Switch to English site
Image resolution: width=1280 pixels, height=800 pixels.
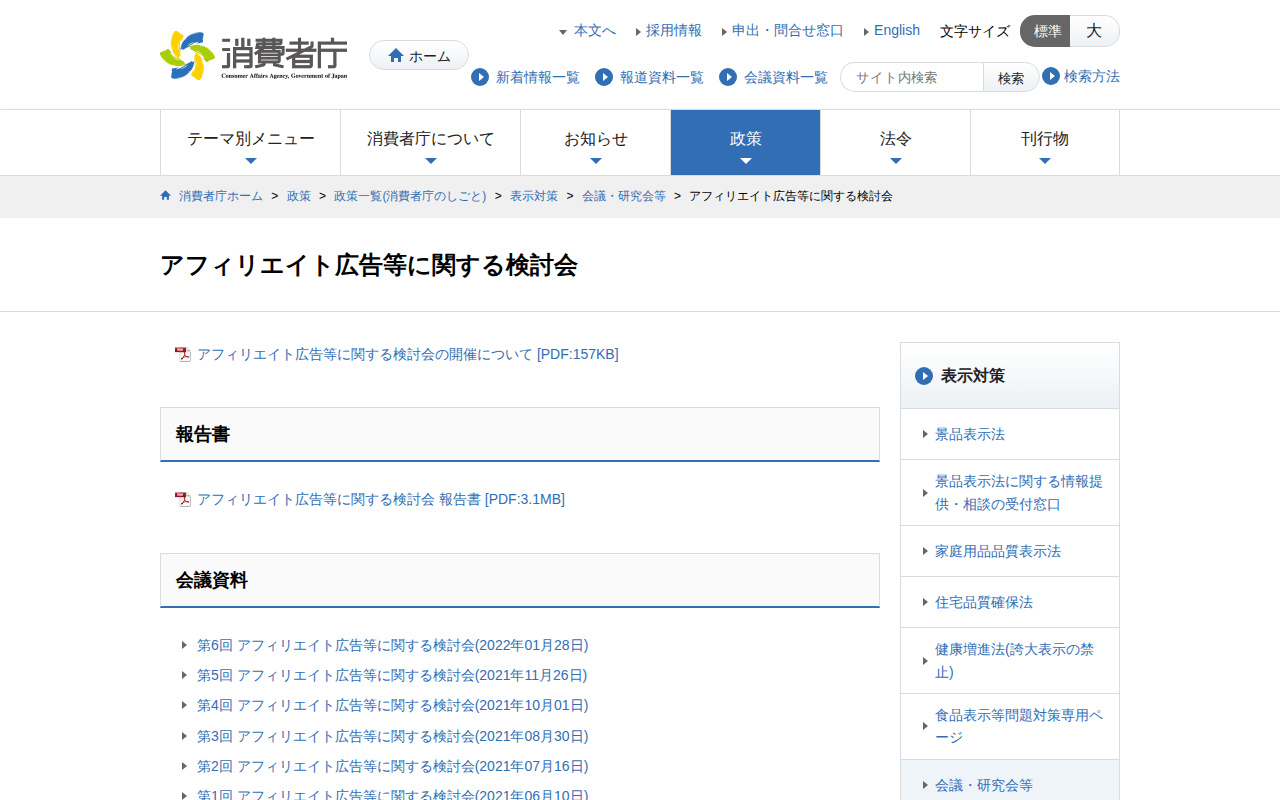pos(897,31)
